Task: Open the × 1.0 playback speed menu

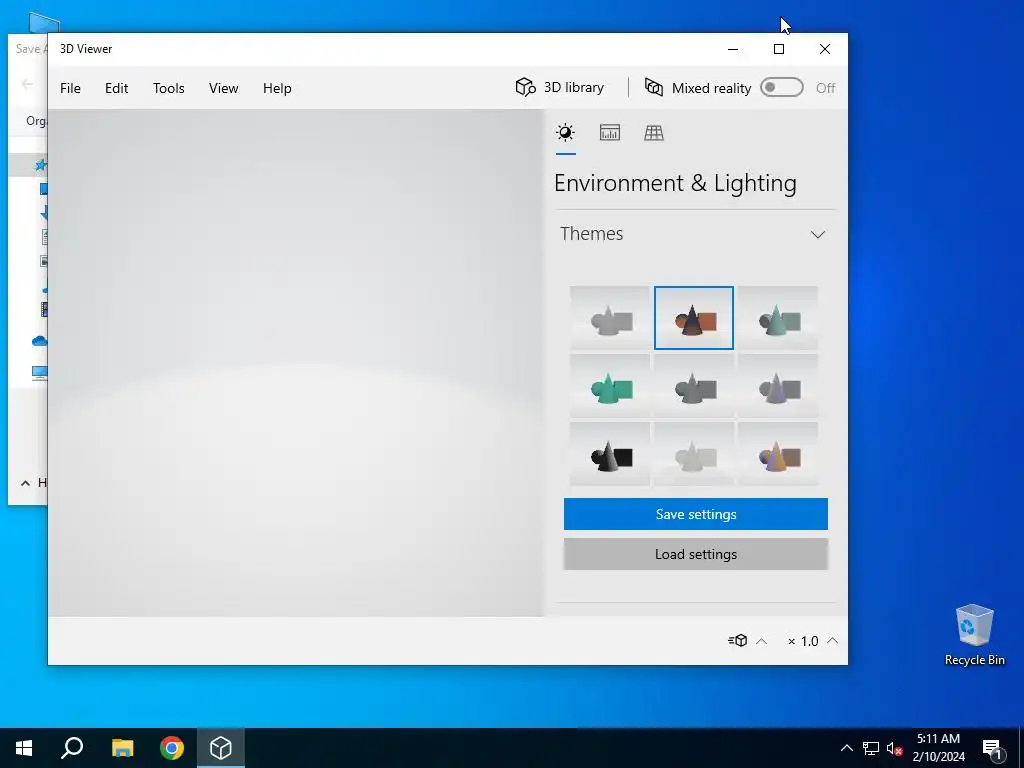Action: coord(812,641)
